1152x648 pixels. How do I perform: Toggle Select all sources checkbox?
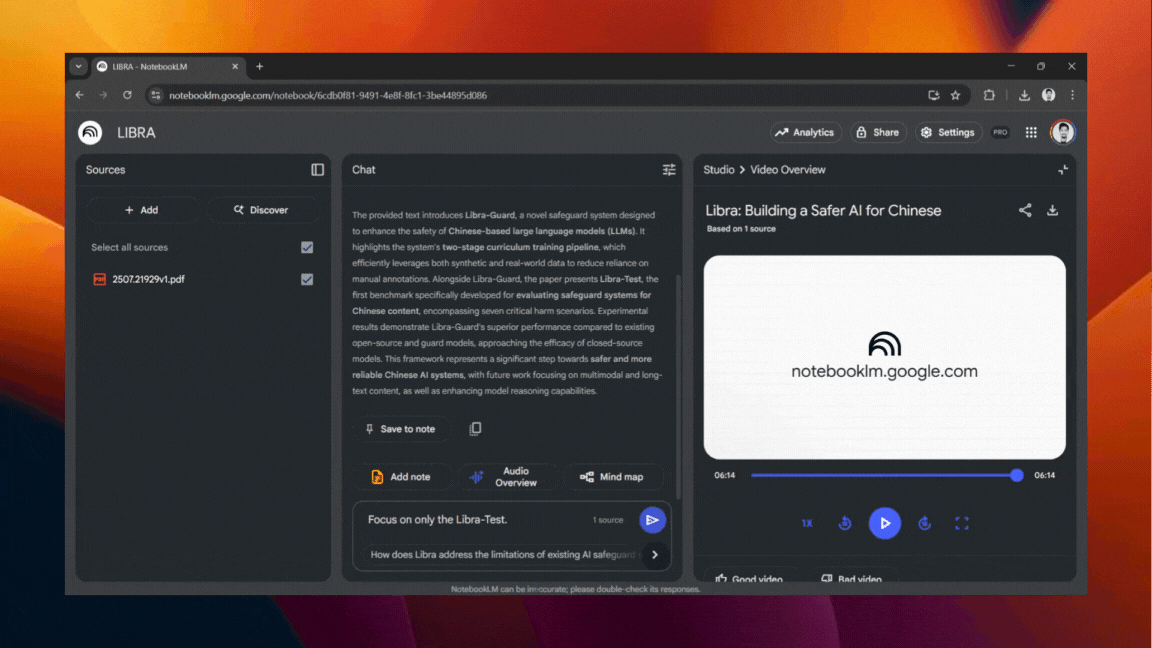click(307, 248)
